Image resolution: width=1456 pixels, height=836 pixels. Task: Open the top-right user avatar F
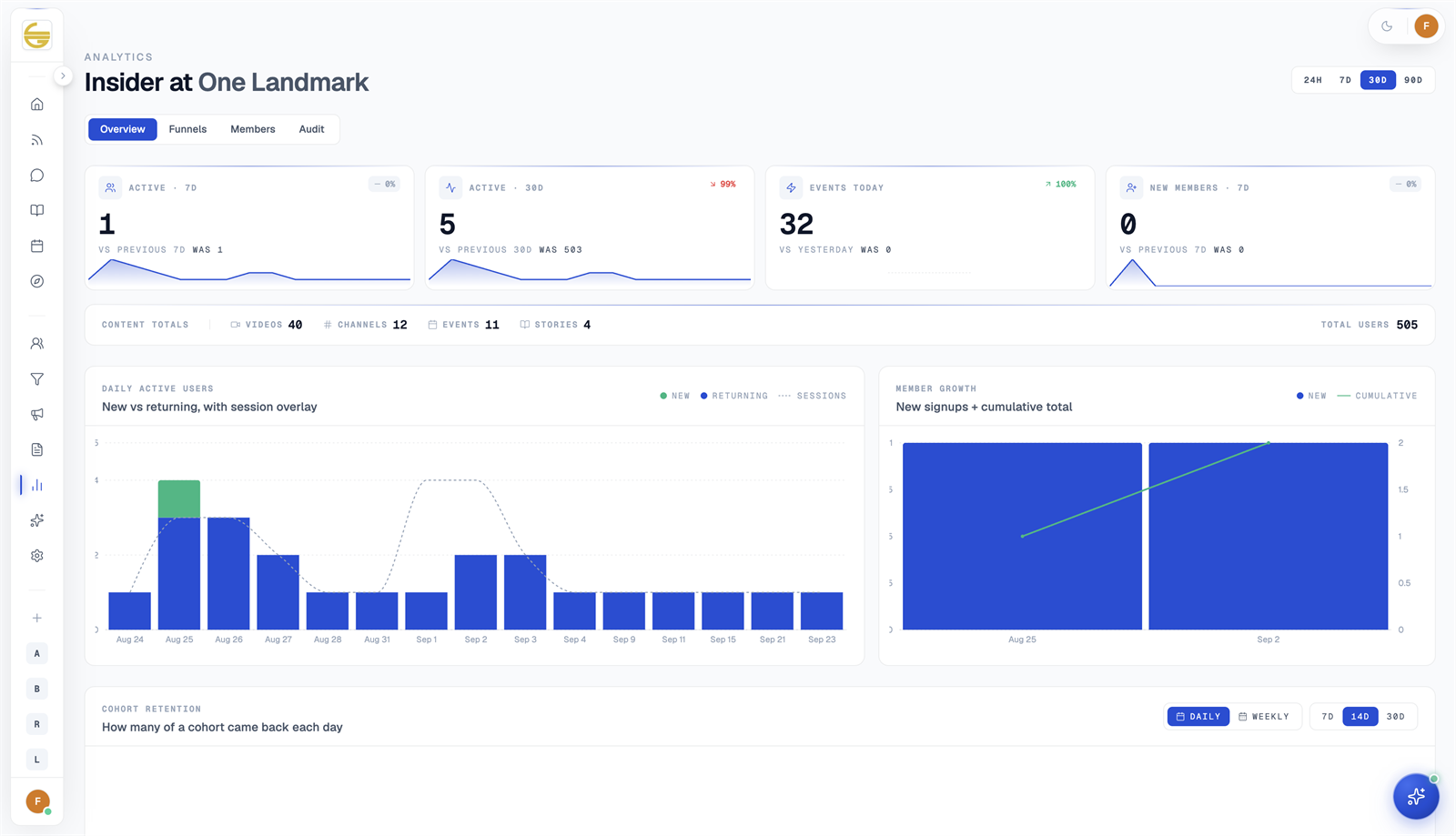[1426, 26]
